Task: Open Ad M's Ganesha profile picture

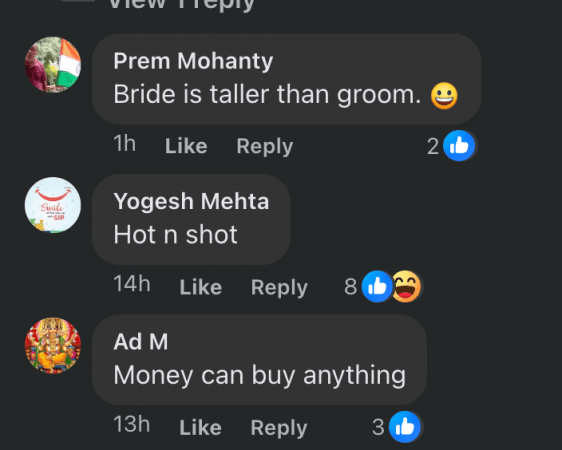Action: coord(53,346)
